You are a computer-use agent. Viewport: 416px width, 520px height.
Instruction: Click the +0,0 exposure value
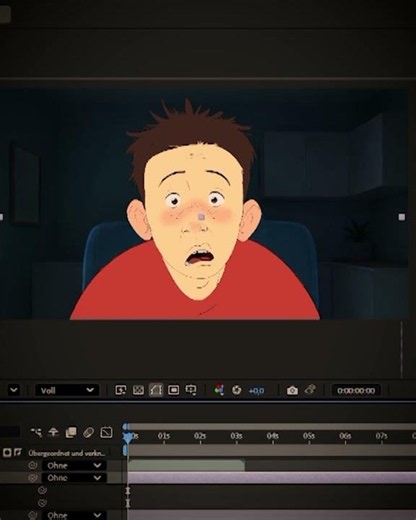[x=256, y=391]
